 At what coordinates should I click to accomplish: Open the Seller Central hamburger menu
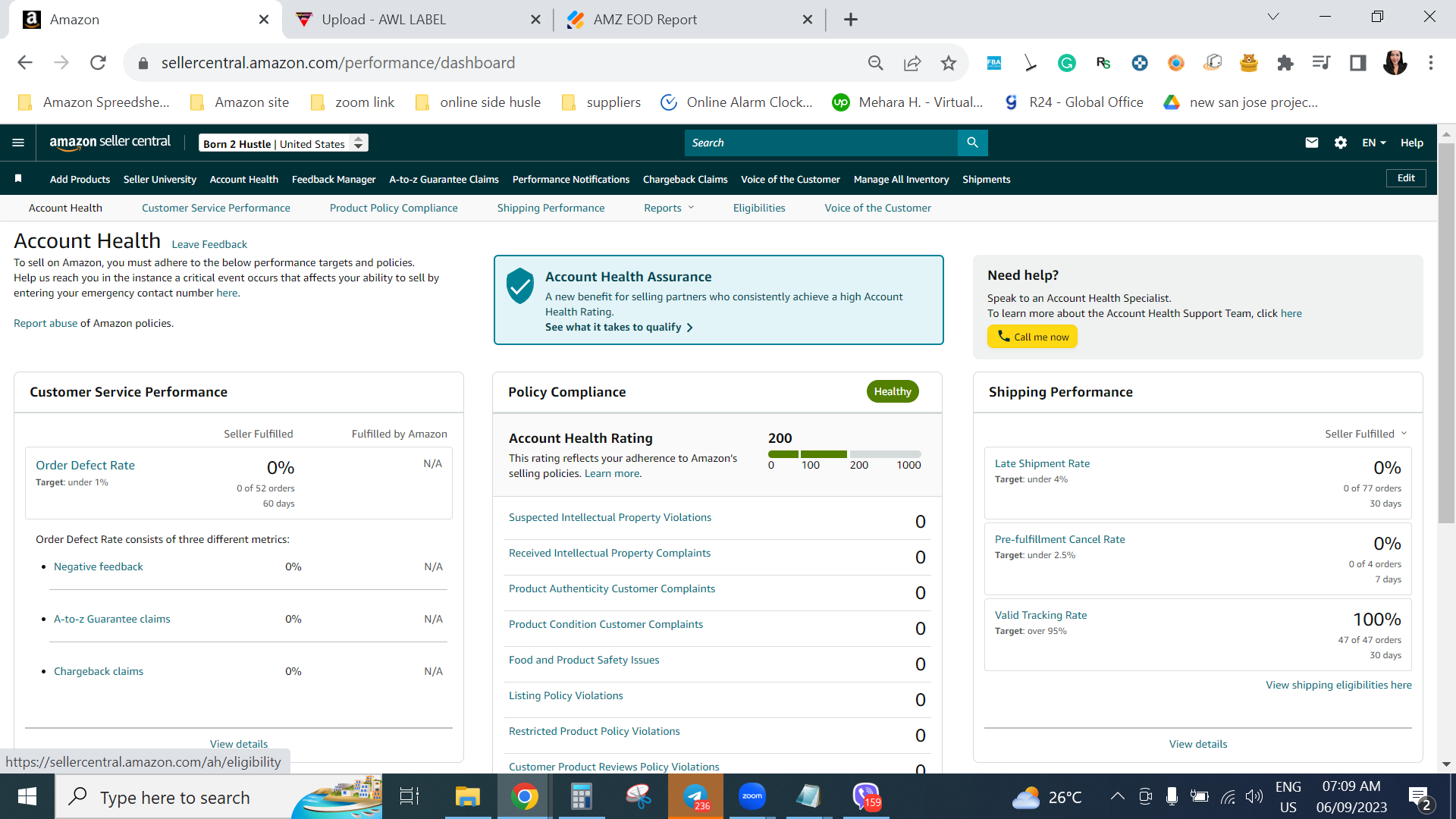(18, 143)
